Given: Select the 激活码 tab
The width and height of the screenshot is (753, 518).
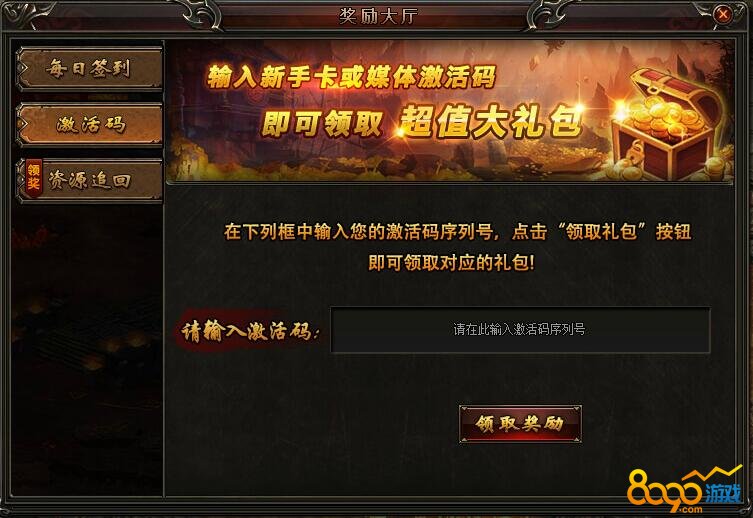Looking at the screenshot, I should (x=90, y=124).
